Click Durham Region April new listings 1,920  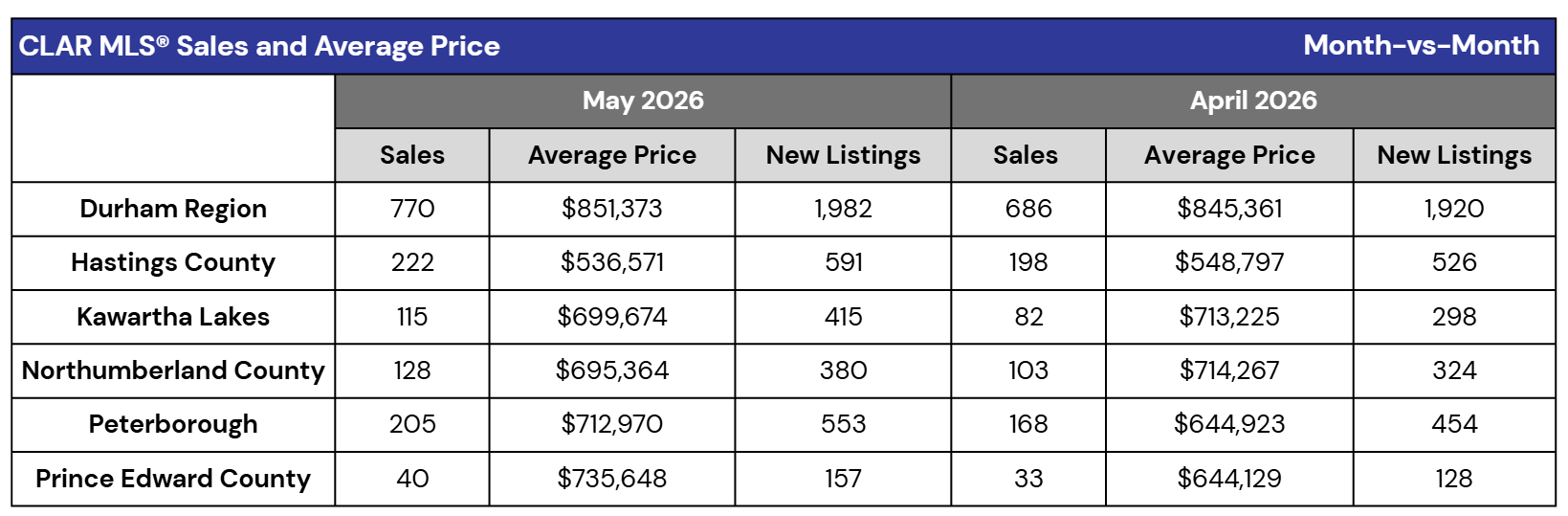coord(1454,209)
